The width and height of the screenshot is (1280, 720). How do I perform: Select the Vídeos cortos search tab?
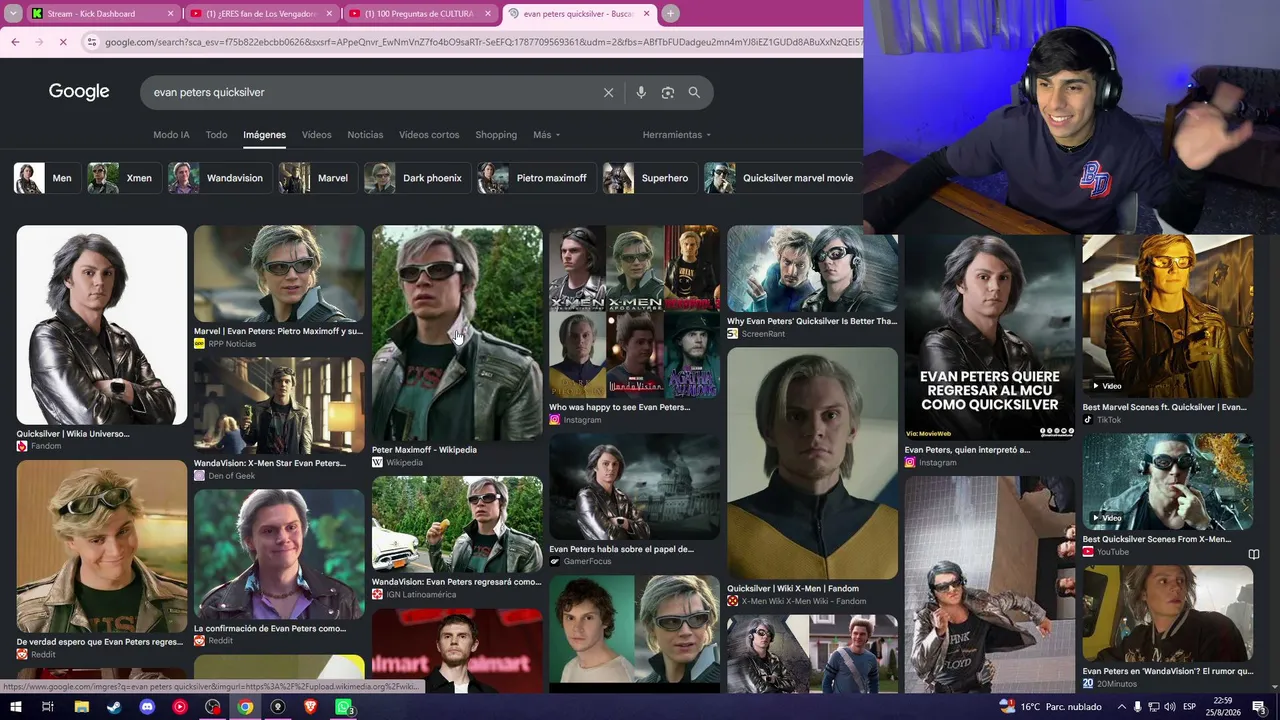(x=429, y=135)
